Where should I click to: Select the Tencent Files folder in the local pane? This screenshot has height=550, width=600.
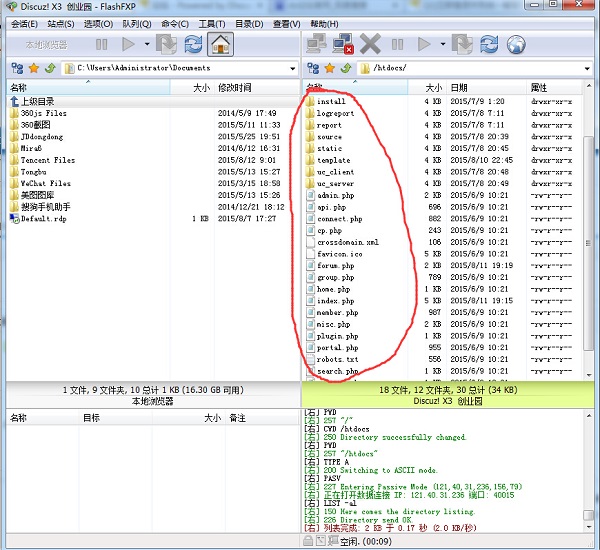47,160
